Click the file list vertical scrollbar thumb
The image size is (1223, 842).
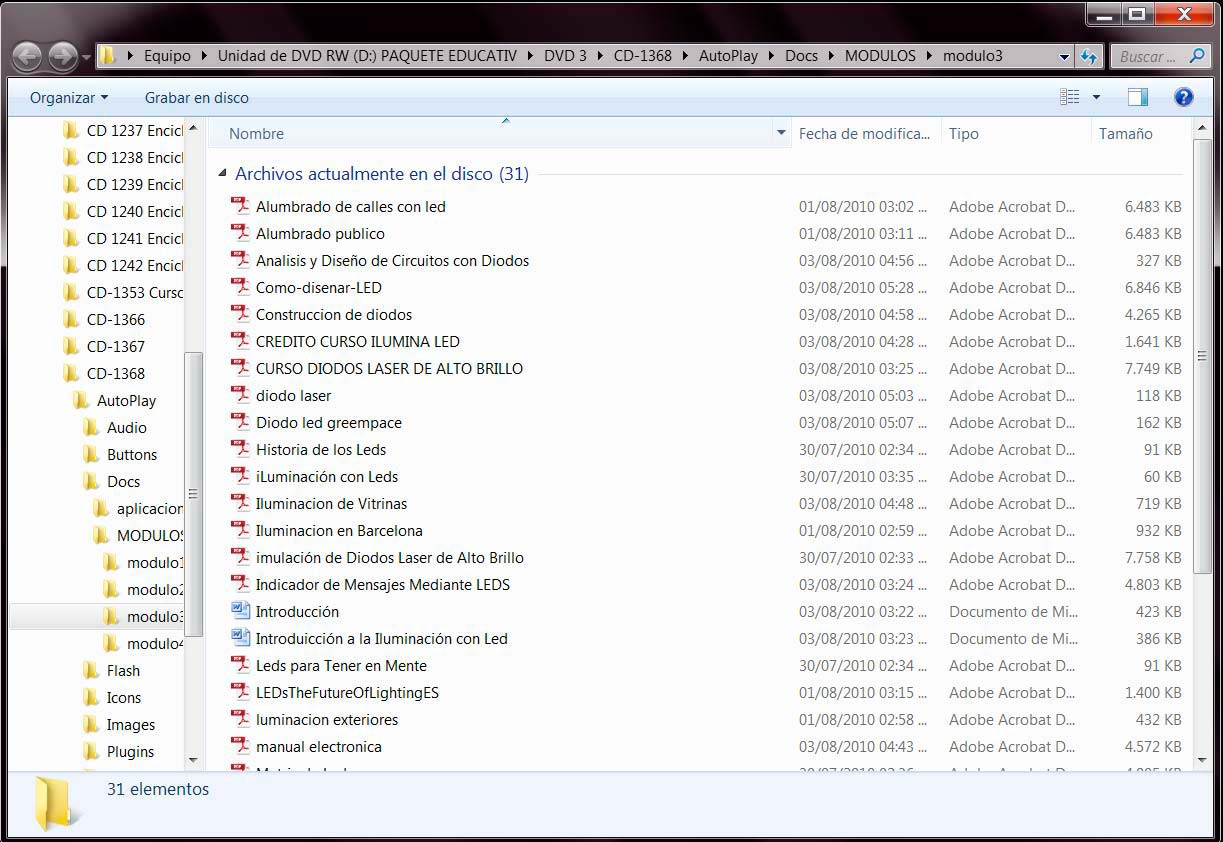click(x=1201, y=355)
